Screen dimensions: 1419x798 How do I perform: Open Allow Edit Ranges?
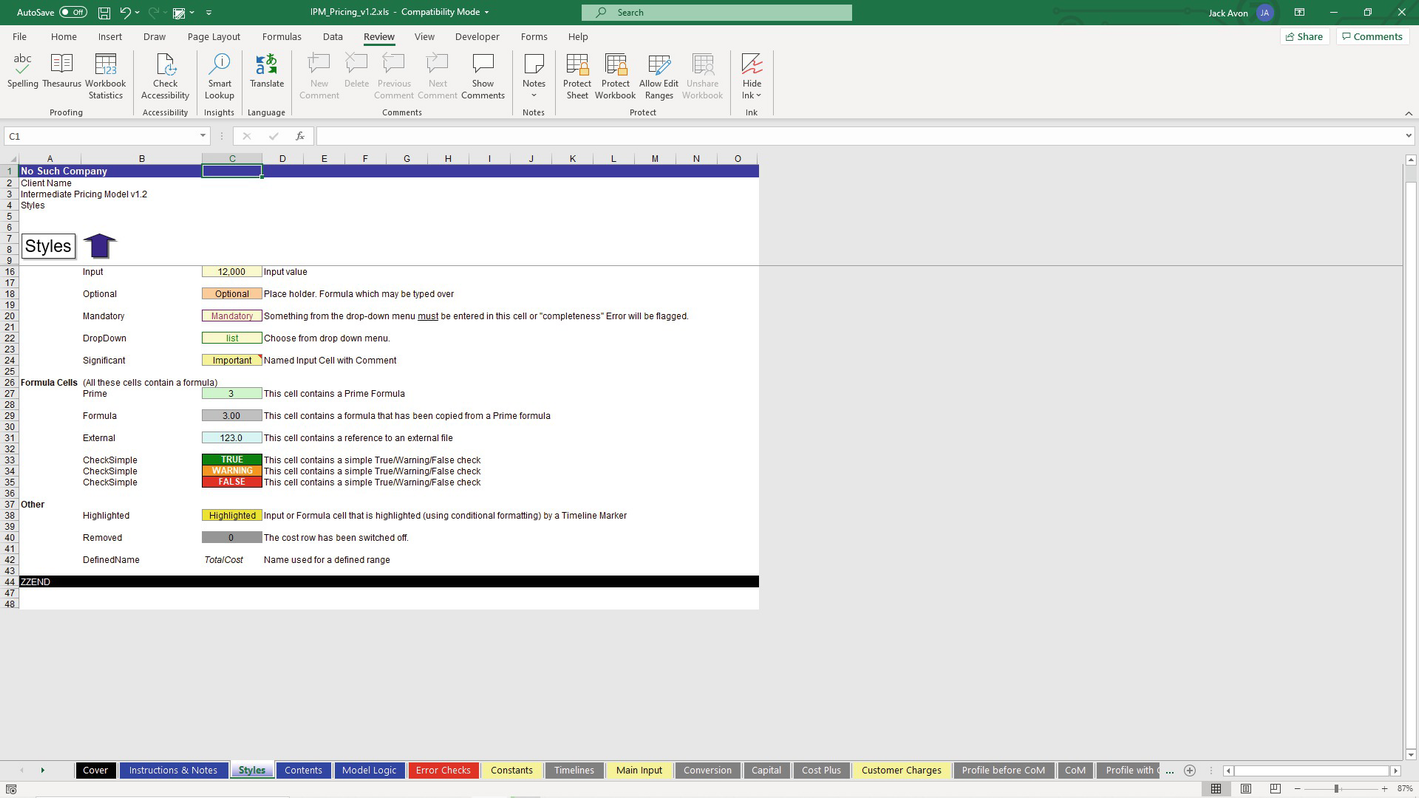pos(658,75)
